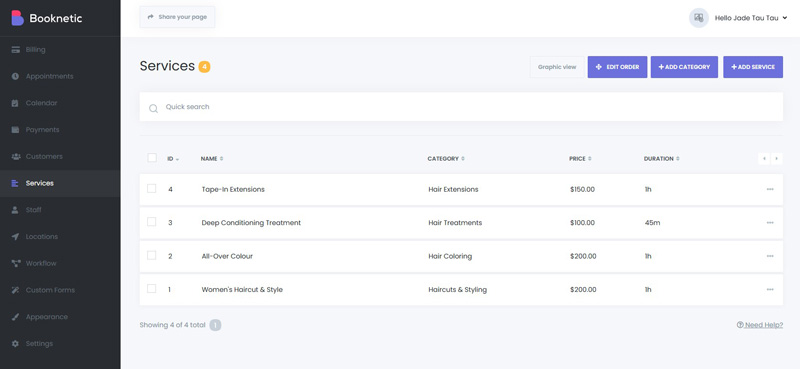Click the Workflow diagram icon in sidebar
This screenshot has width=800, height=369.
point(15,263)
